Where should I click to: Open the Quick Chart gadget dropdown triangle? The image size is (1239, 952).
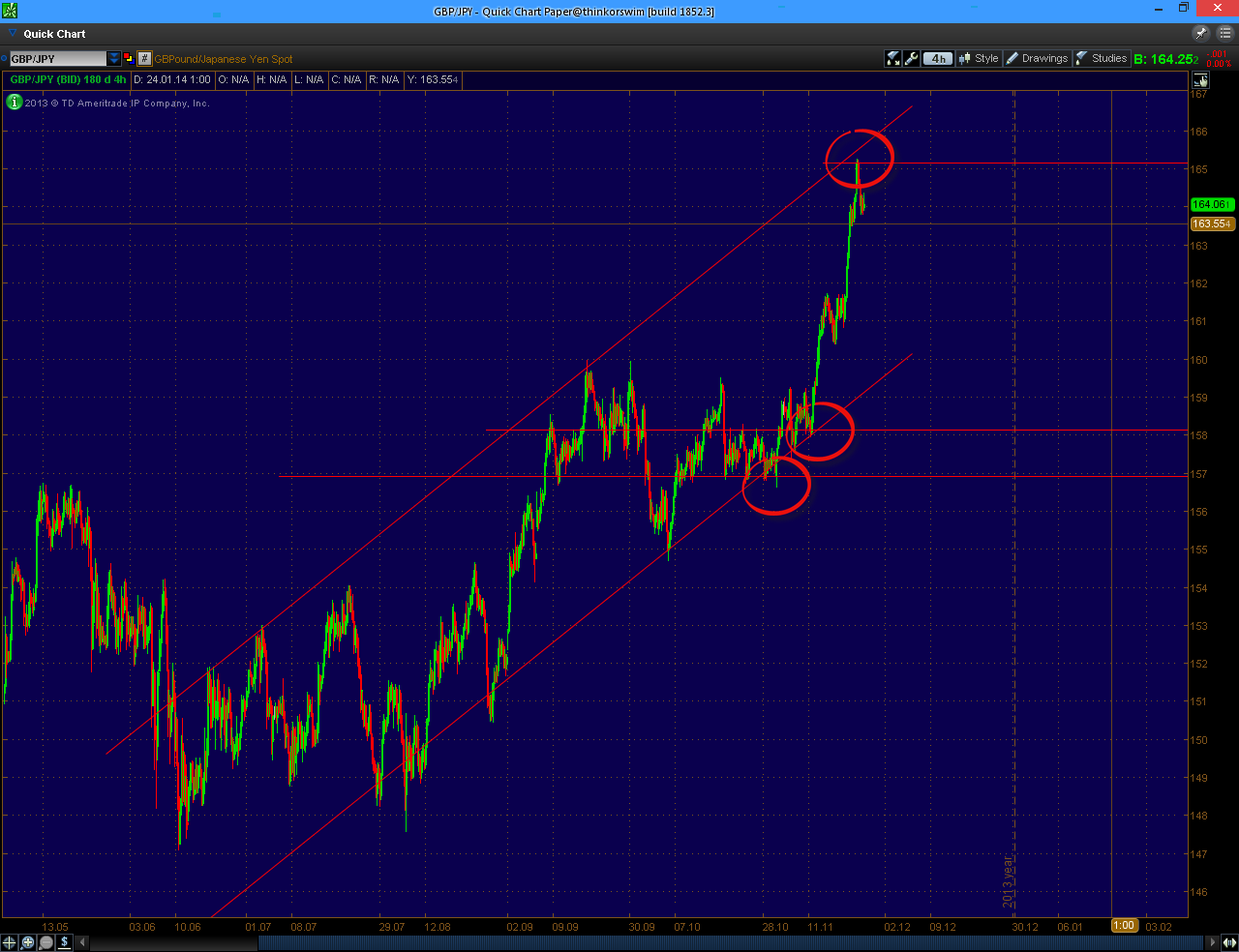[x=12, y=33]
